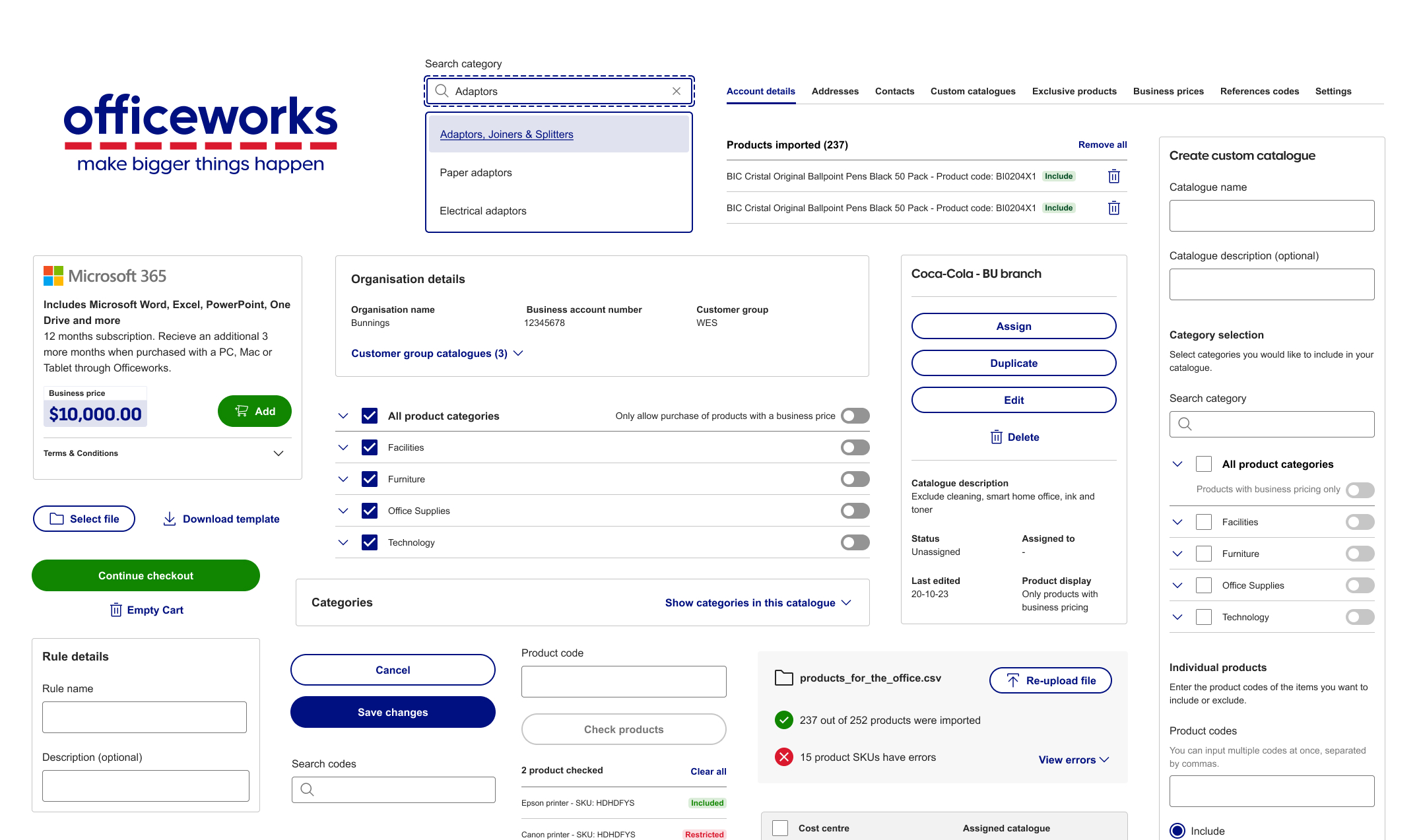Click the trash icon next to Empty Cart

click(x=116, y=610)
